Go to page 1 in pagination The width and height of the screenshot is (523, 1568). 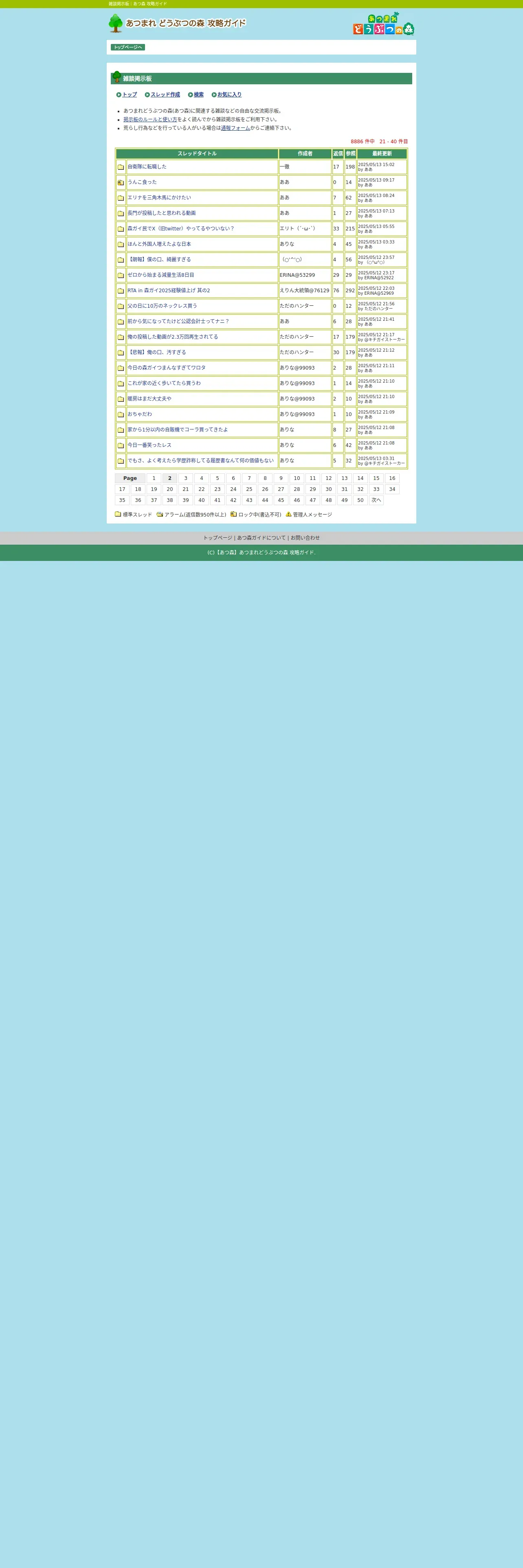[x=154, y=478]
